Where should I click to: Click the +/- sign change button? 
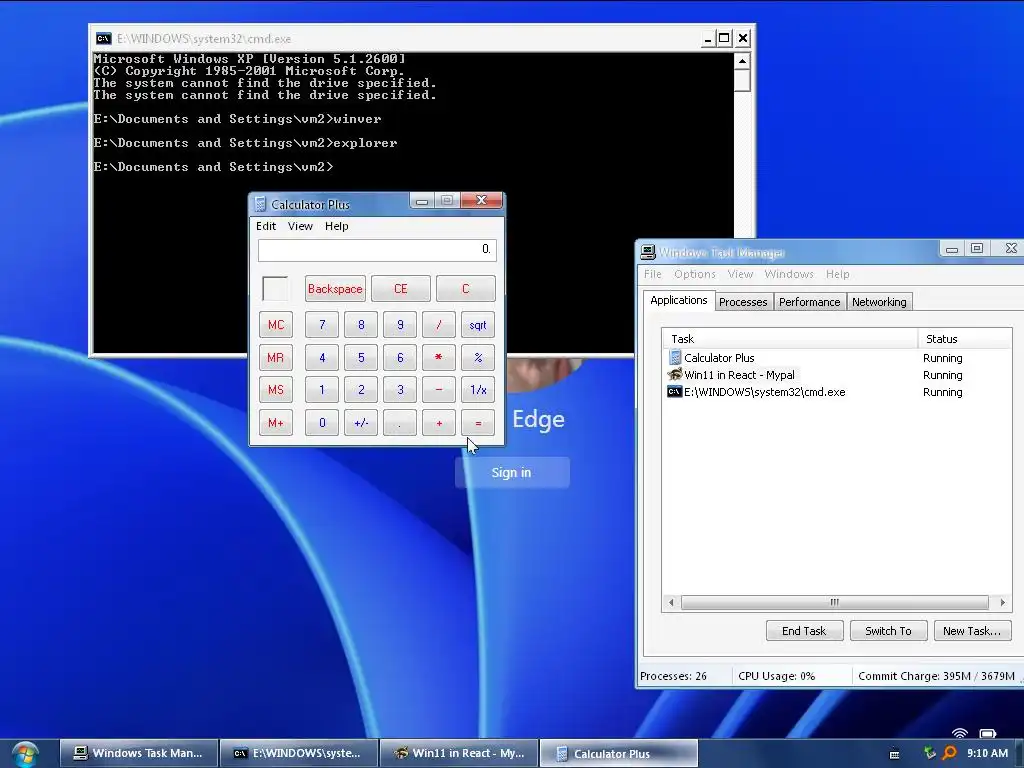click(x=361, y=423)
